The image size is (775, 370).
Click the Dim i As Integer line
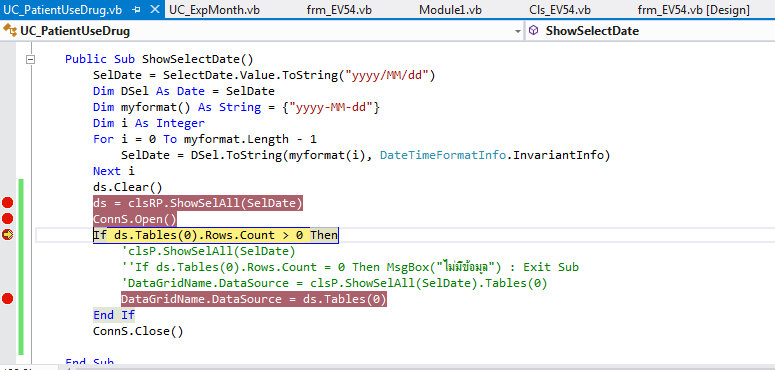click(x=149, y=123)
